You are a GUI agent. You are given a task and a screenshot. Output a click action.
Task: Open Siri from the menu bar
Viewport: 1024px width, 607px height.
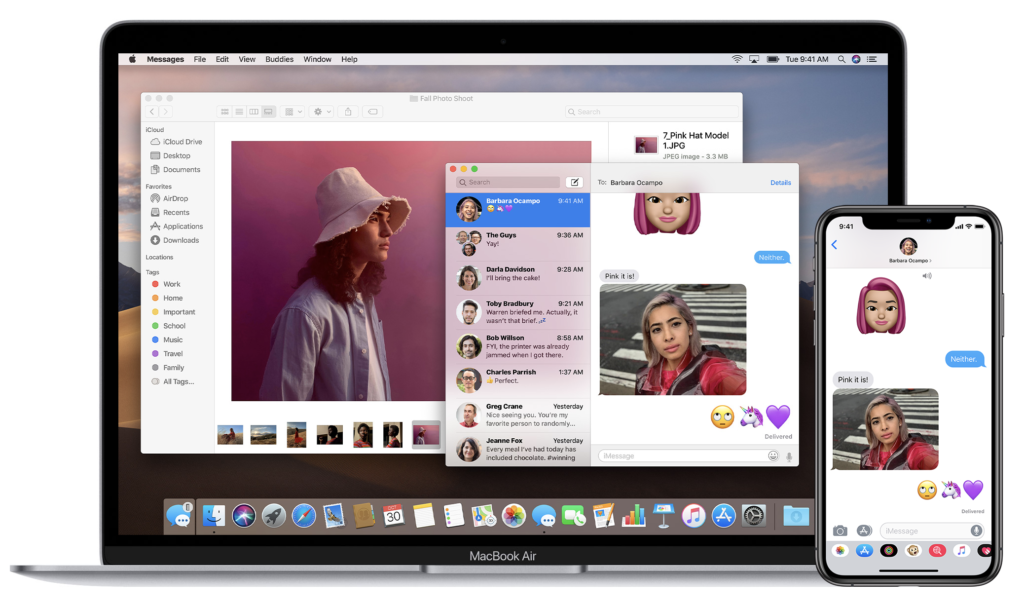pyautogui.click(x=856, y=60)
